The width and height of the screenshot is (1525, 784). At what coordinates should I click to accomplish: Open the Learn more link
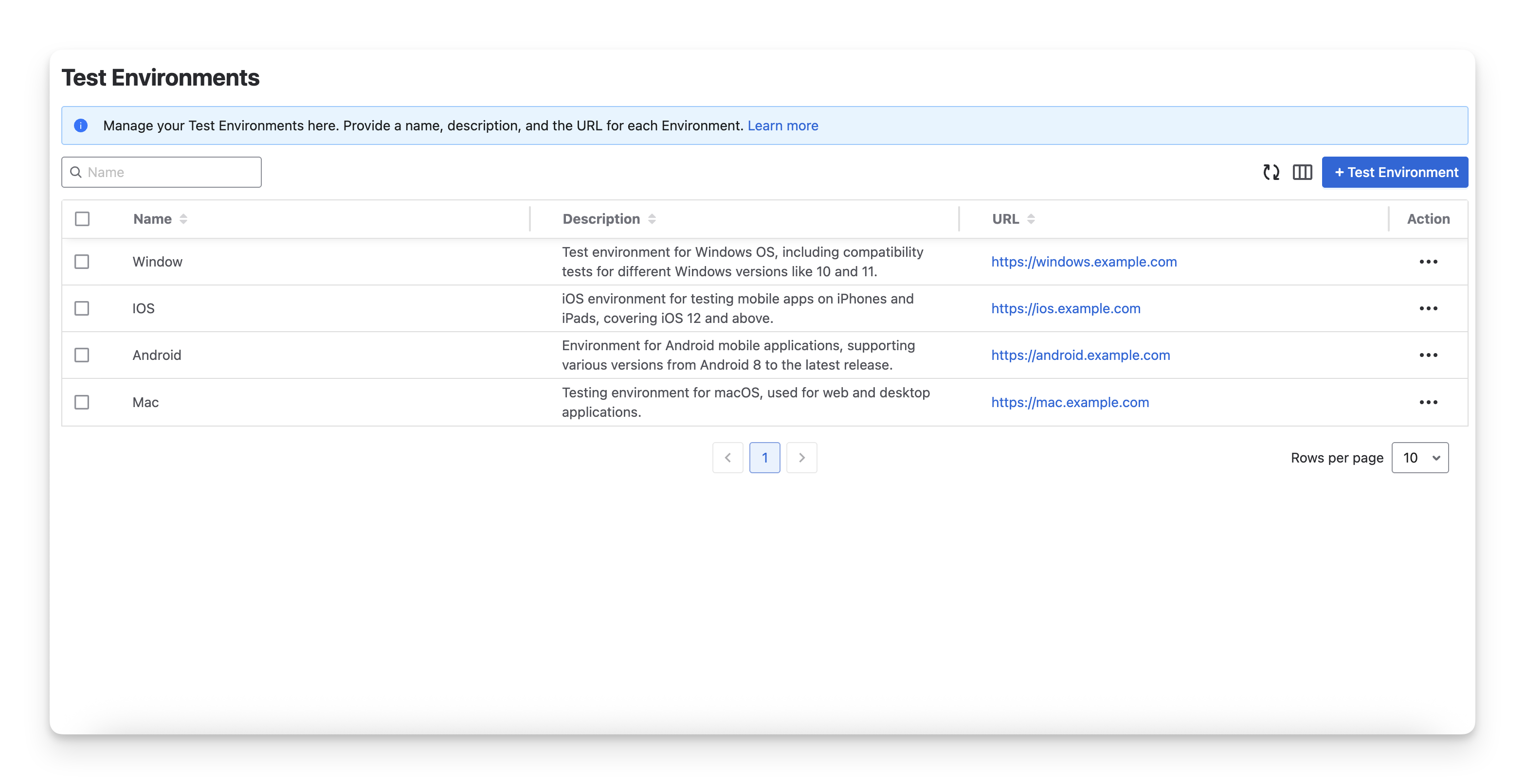(x=782, y=125)
